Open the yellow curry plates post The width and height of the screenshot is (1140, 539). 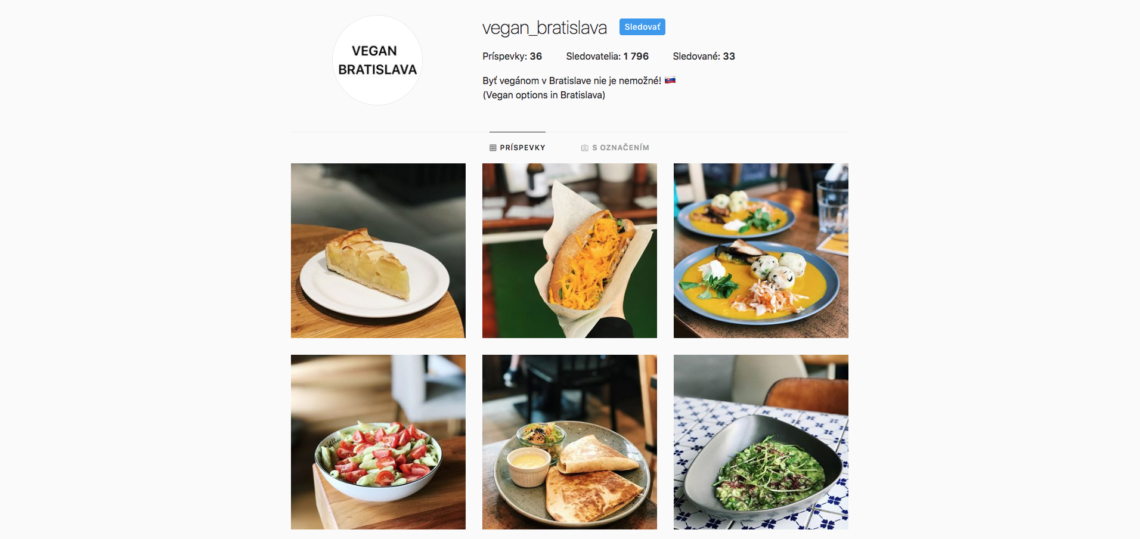[760, 250]
